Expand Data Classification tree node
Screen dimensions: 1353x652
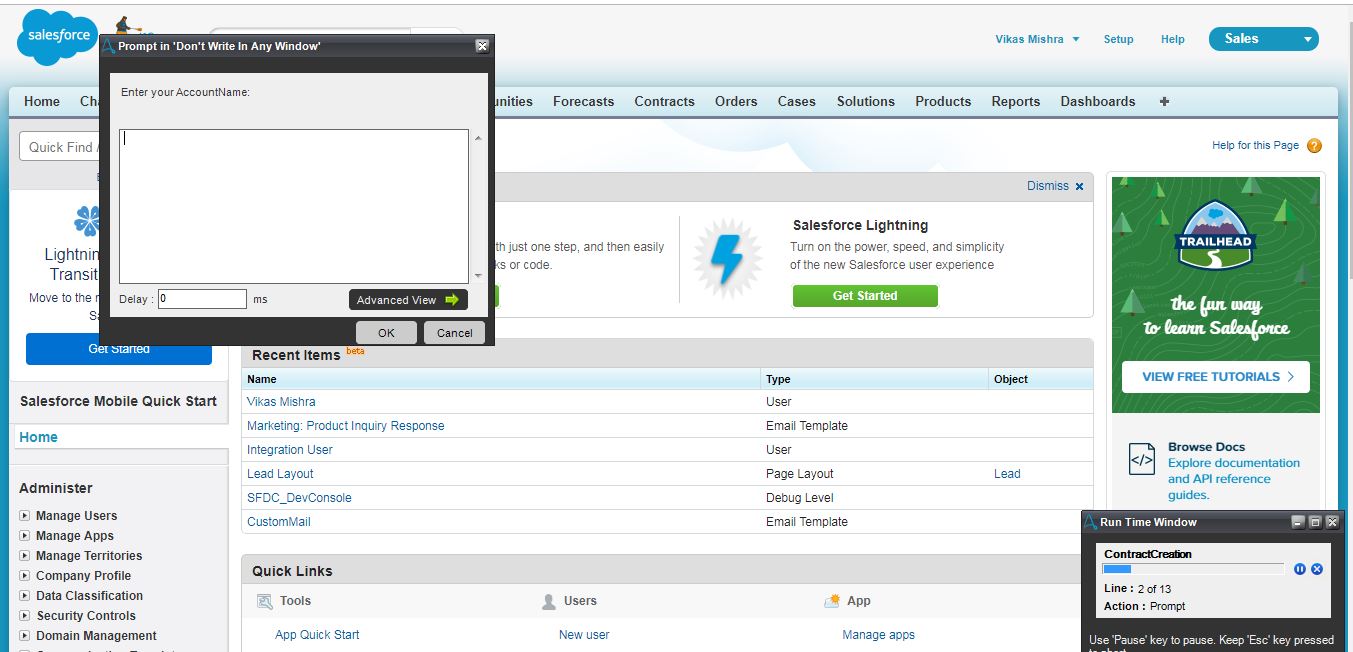pos(25,596)
